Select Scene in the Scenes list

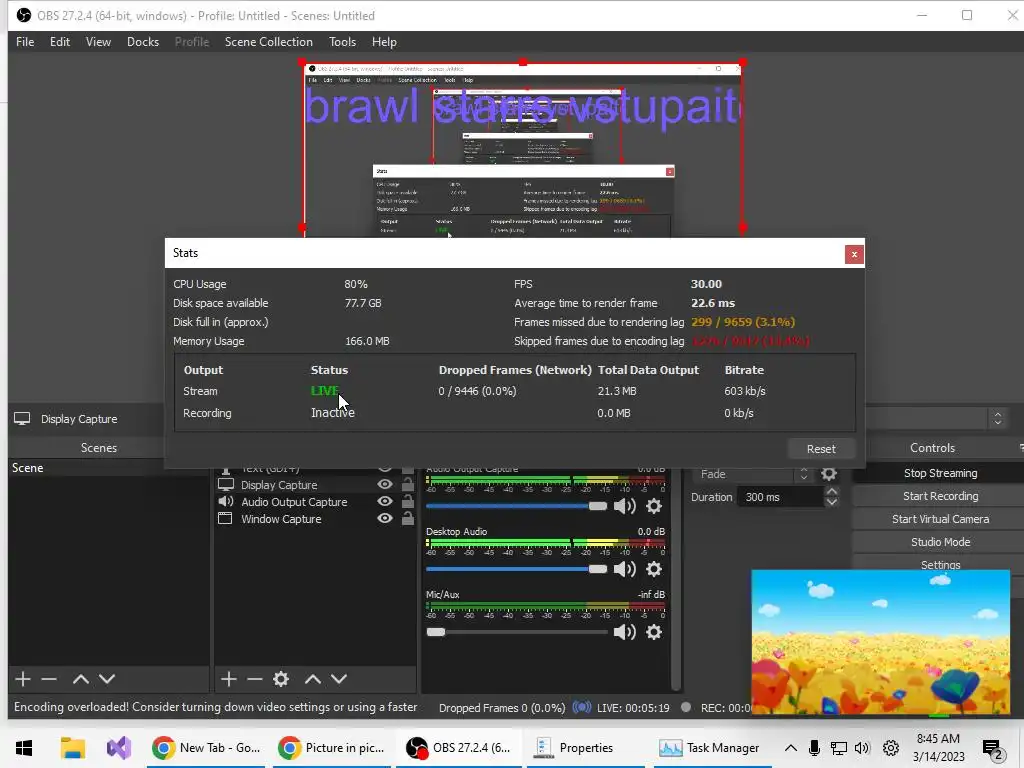[x=108, y=468]
